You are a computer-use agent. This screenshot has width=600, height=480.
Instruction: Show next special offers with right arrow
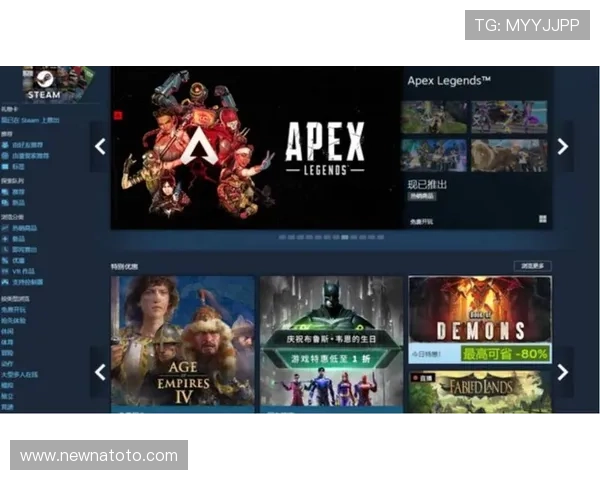click(562, 372)
